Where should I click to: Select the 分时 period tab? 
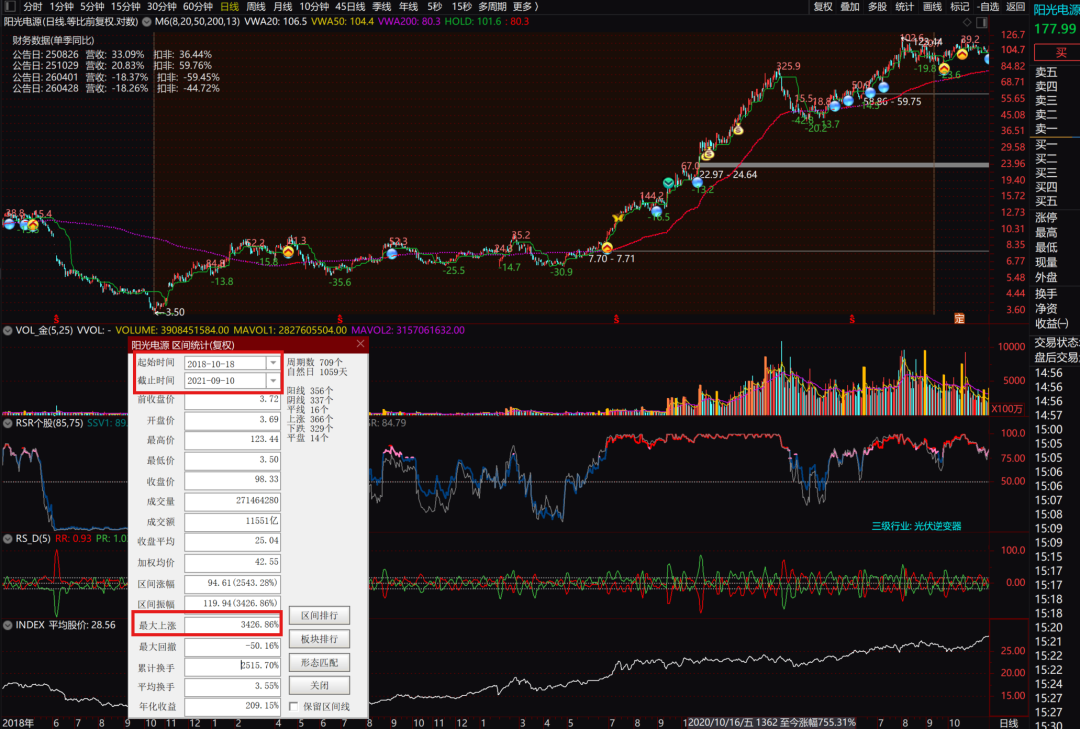tap(32, 6)
